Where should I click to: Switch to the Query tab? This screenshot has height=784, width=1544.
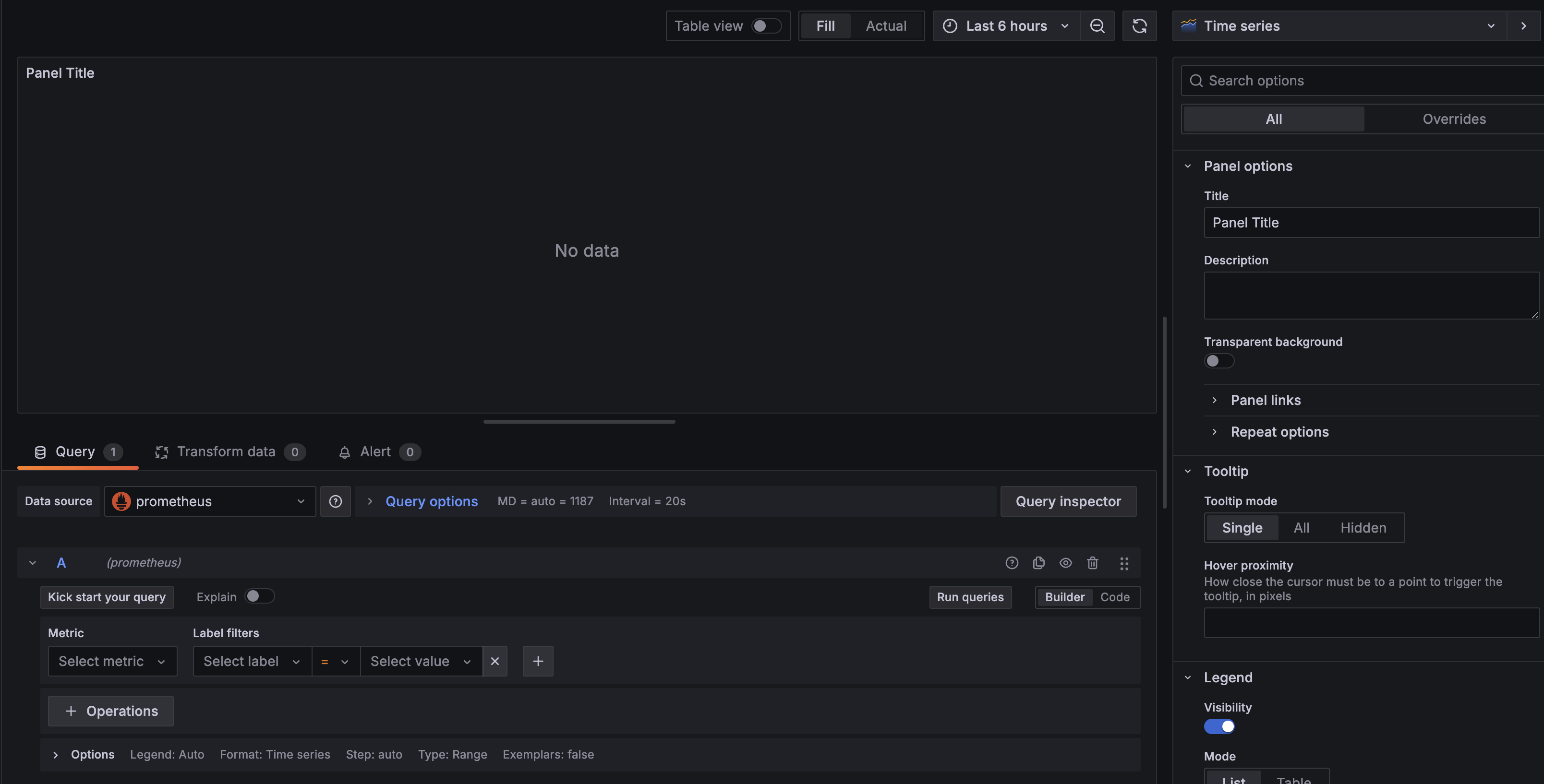click(78, 452)
